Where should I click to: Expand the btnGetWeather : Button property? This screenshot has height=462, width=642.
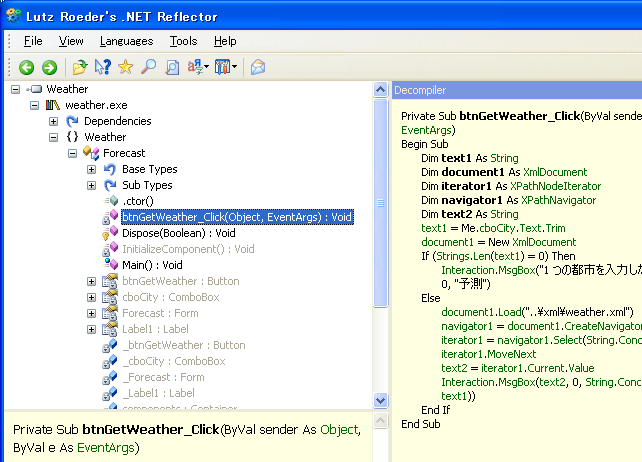click(x=92, y=281)
